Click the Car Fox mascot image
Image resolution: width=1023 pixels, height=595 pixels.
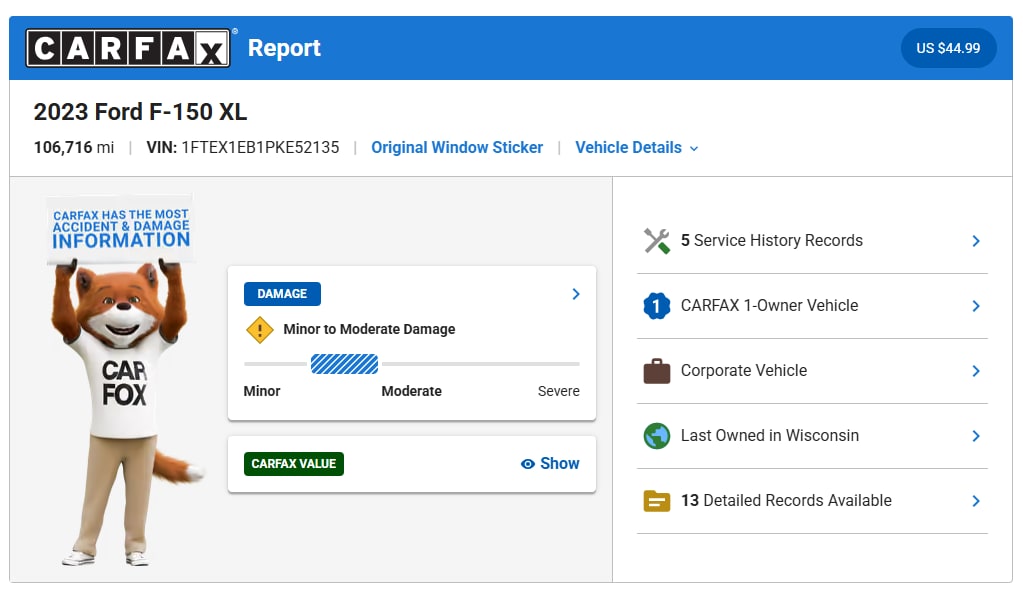tap(121, 380)
